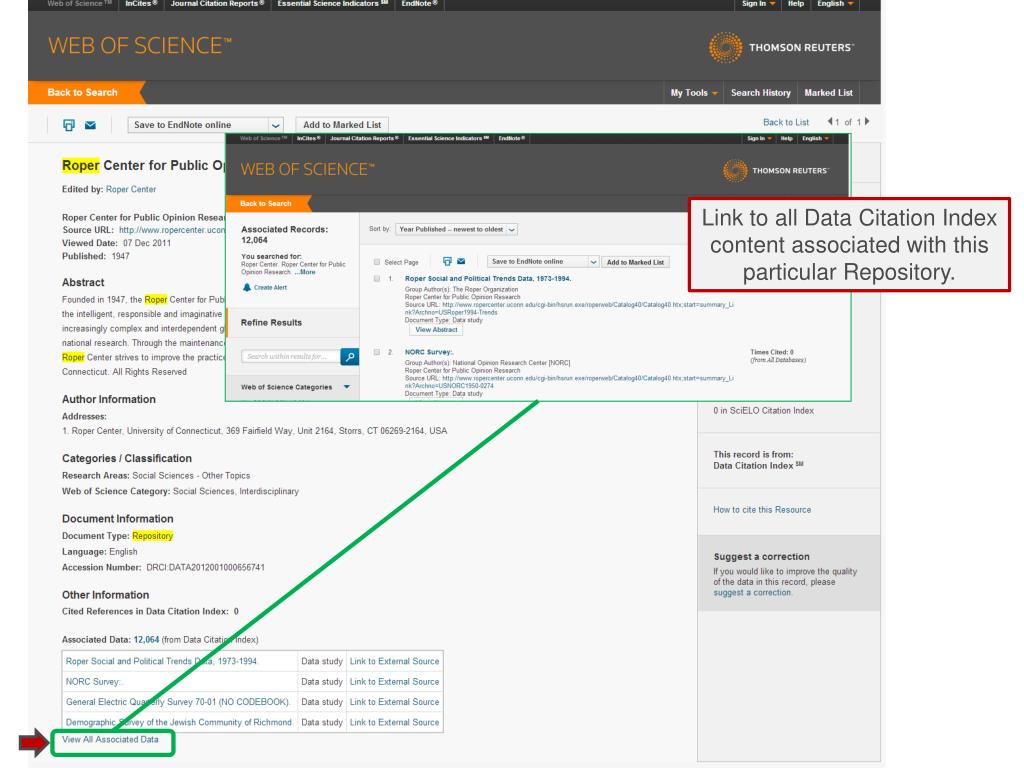Tick checkbox for Roper Social and Political Trends result
1024x768 pixels.
click(377, 279)
